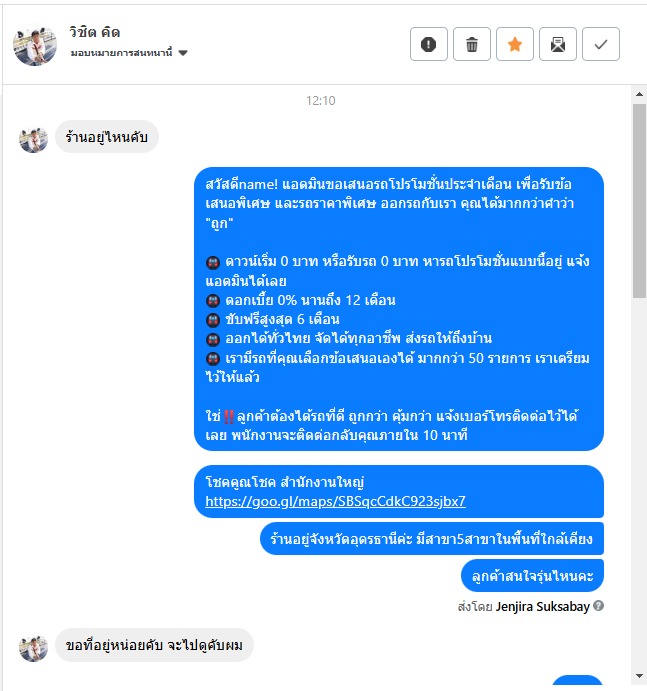Click the scrollbar down arrow
Viewport: 647px width, 691px height.
(x=640, y=676)
